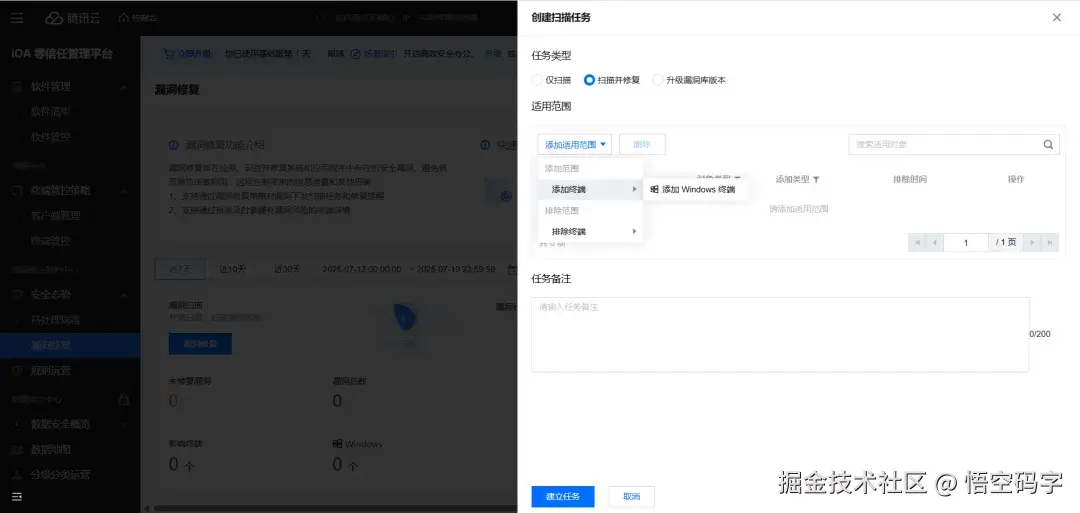Open 待处理预警 in the sidebar
Screen dimensions: 1080x513
tap(55, 320)
